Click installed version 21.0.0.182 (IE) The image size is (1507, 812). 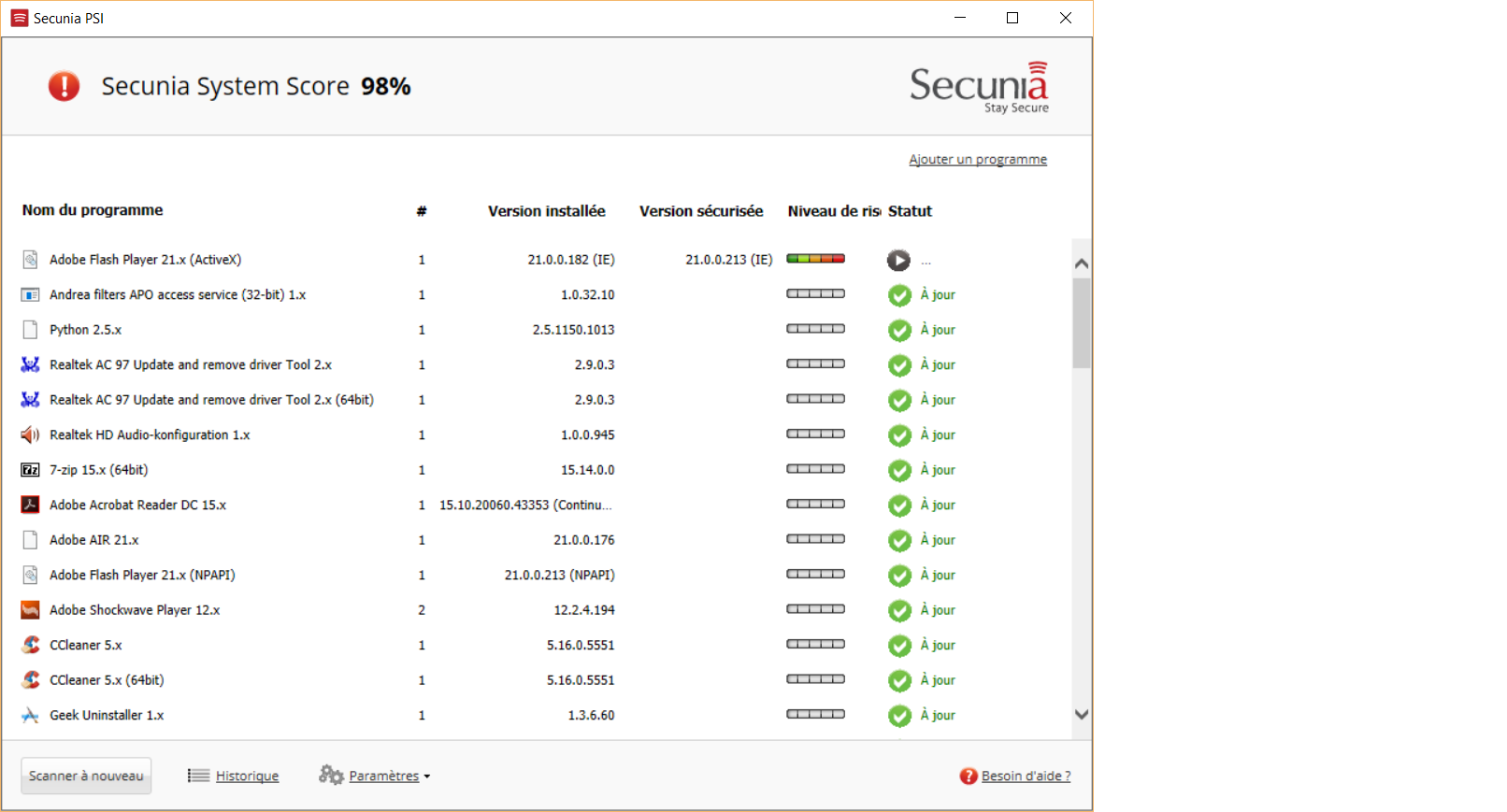point(571,260)
